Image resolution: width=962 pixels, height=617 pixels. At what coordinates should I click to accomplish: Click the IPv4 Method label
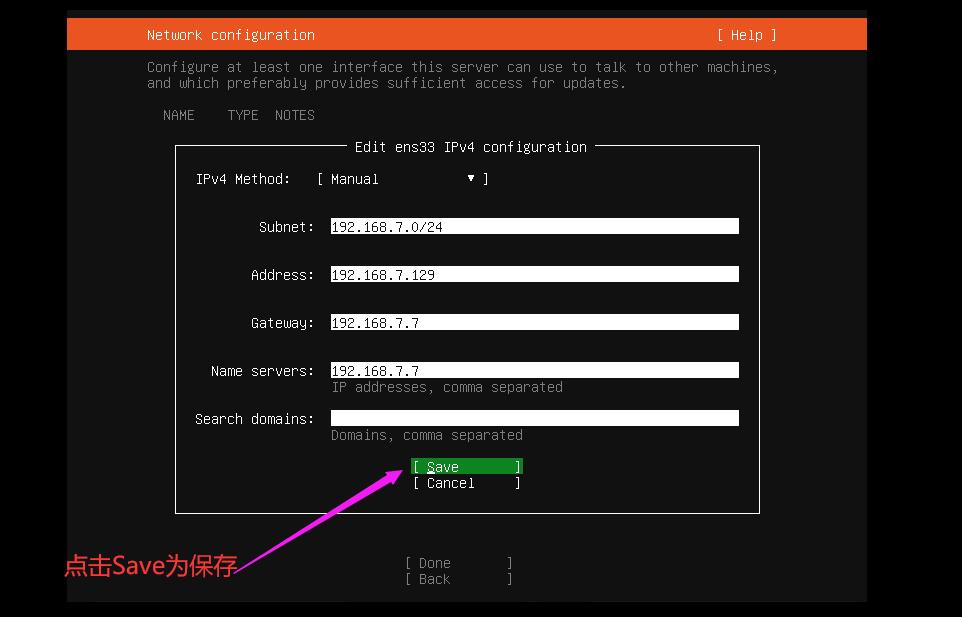point(242,179)
